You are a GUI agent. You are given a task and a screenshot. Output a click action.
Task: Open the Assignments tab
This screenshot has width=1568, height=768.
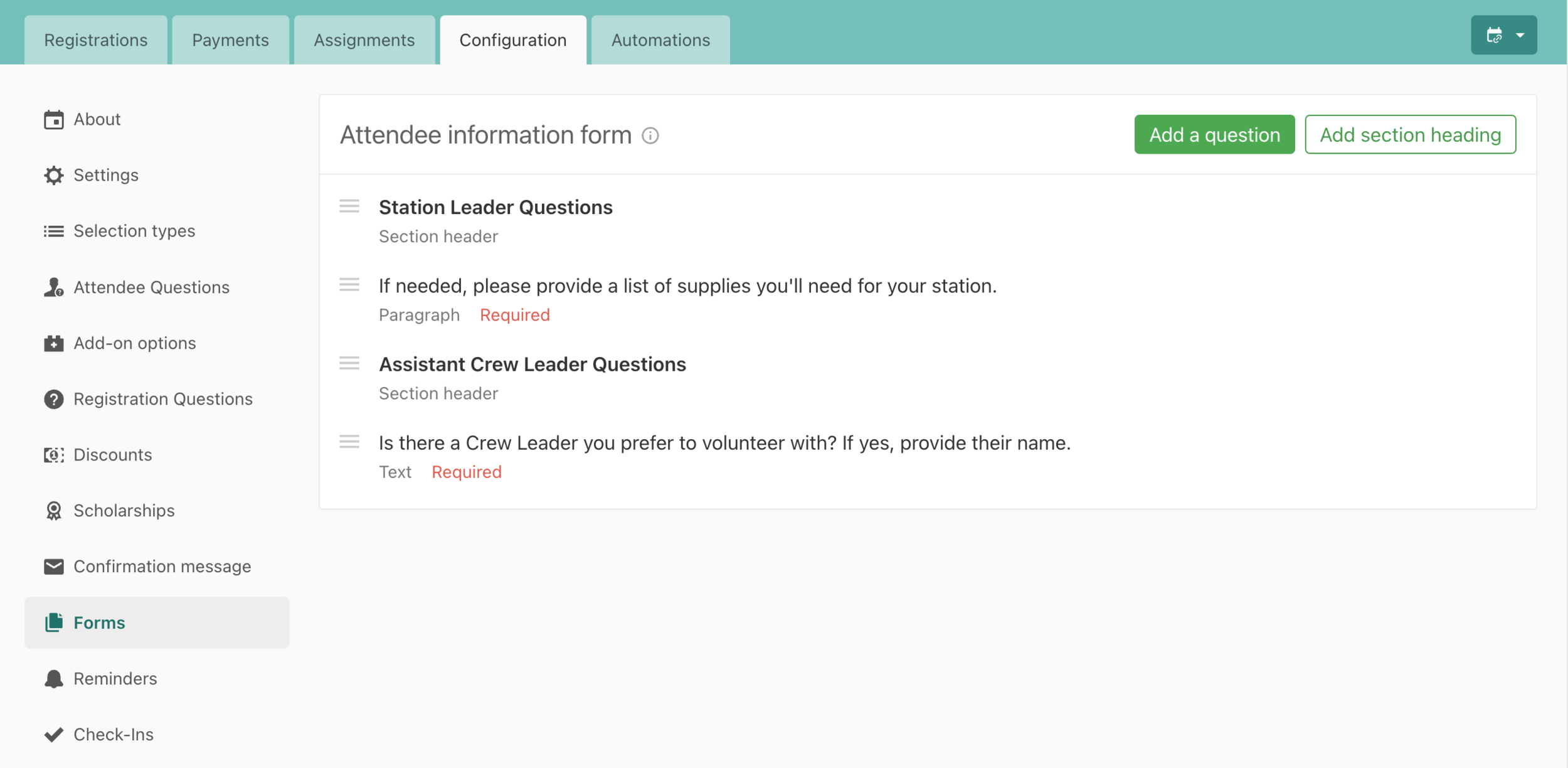point(364,40)
